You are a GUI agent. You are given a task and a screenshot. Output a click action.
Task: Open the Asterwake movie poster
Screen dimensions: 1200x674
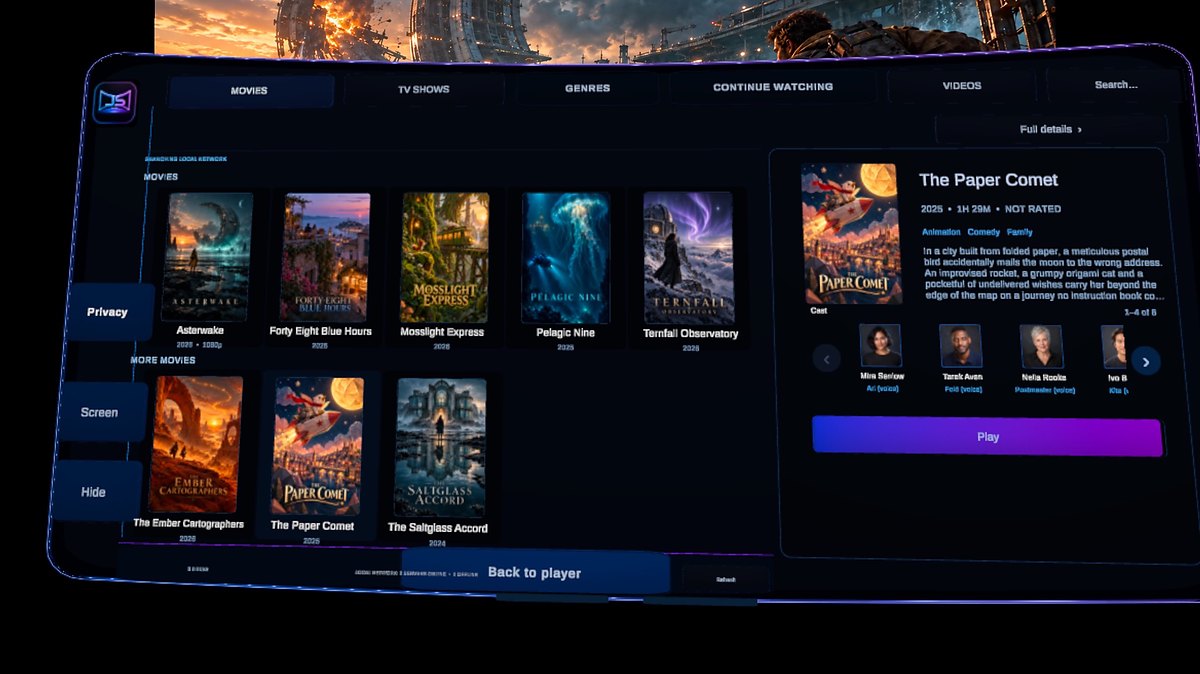[208, 257]
